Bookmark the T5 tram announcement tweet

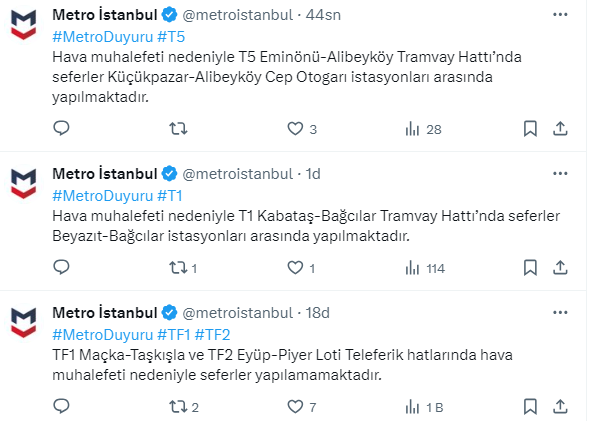[x=530, y=129]
